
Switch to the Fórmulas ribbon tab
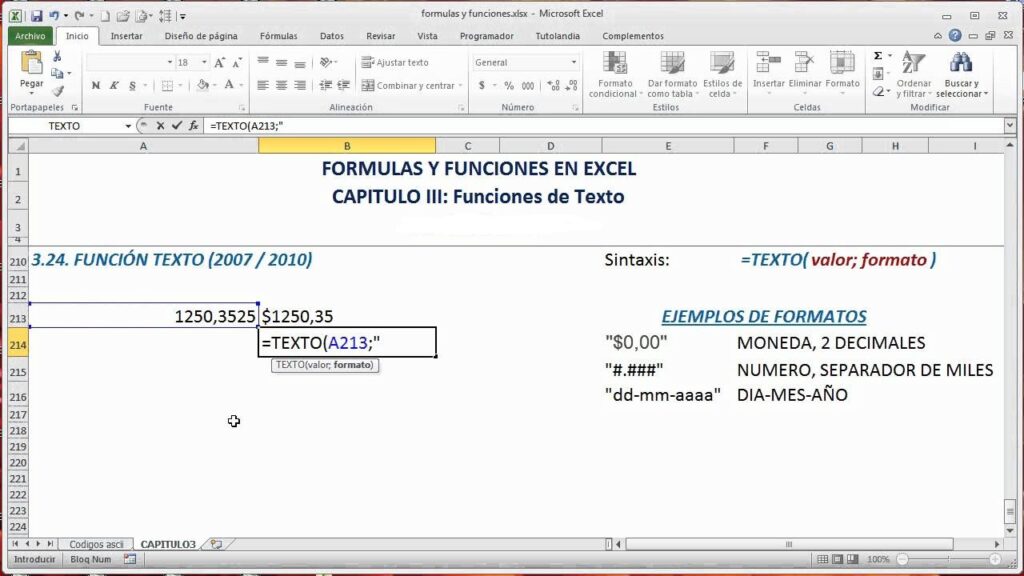[279, 37]
